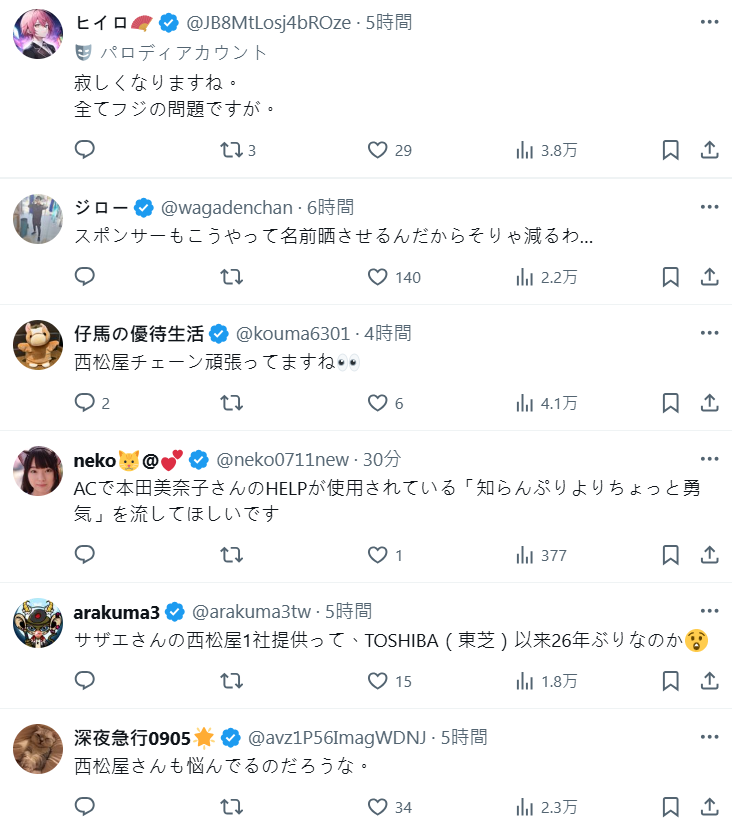Repost ヒイロ's tweet with 3 reposts
The height and width of the screenshot is (833, 732).
231,150
